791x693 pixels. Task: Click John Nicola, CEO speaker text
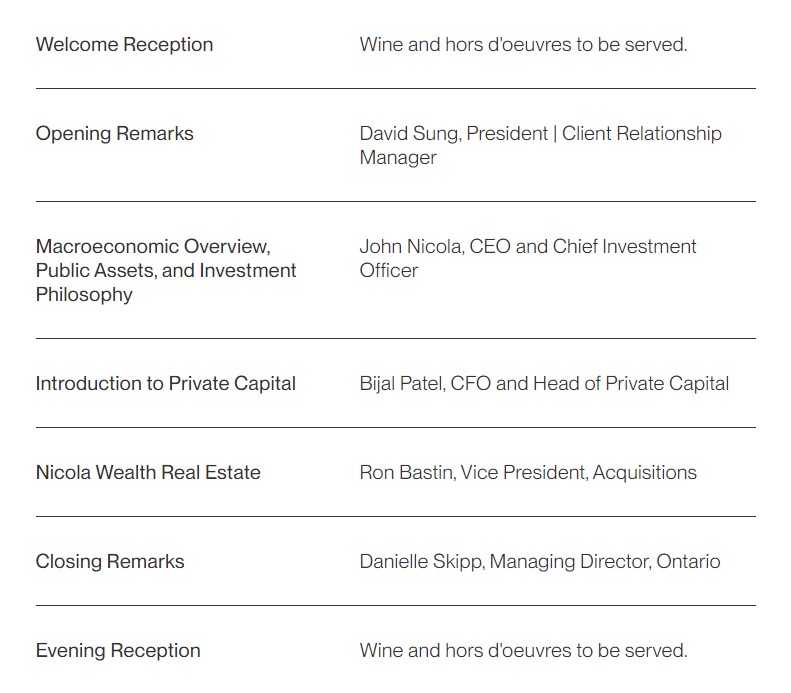[435, 247]
